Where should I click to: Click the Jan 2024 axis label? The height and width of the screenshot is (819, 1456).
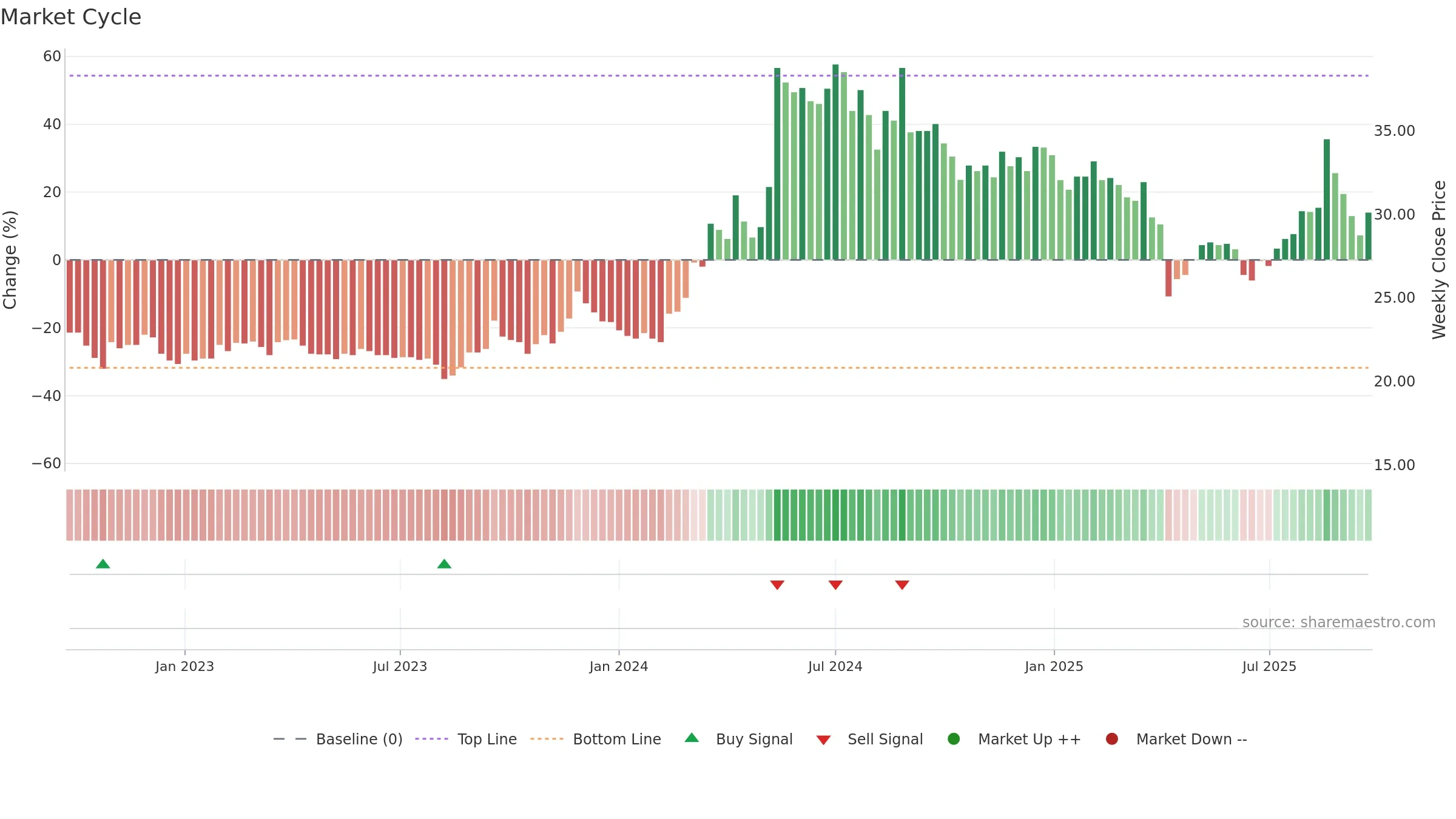coord(619,667)
